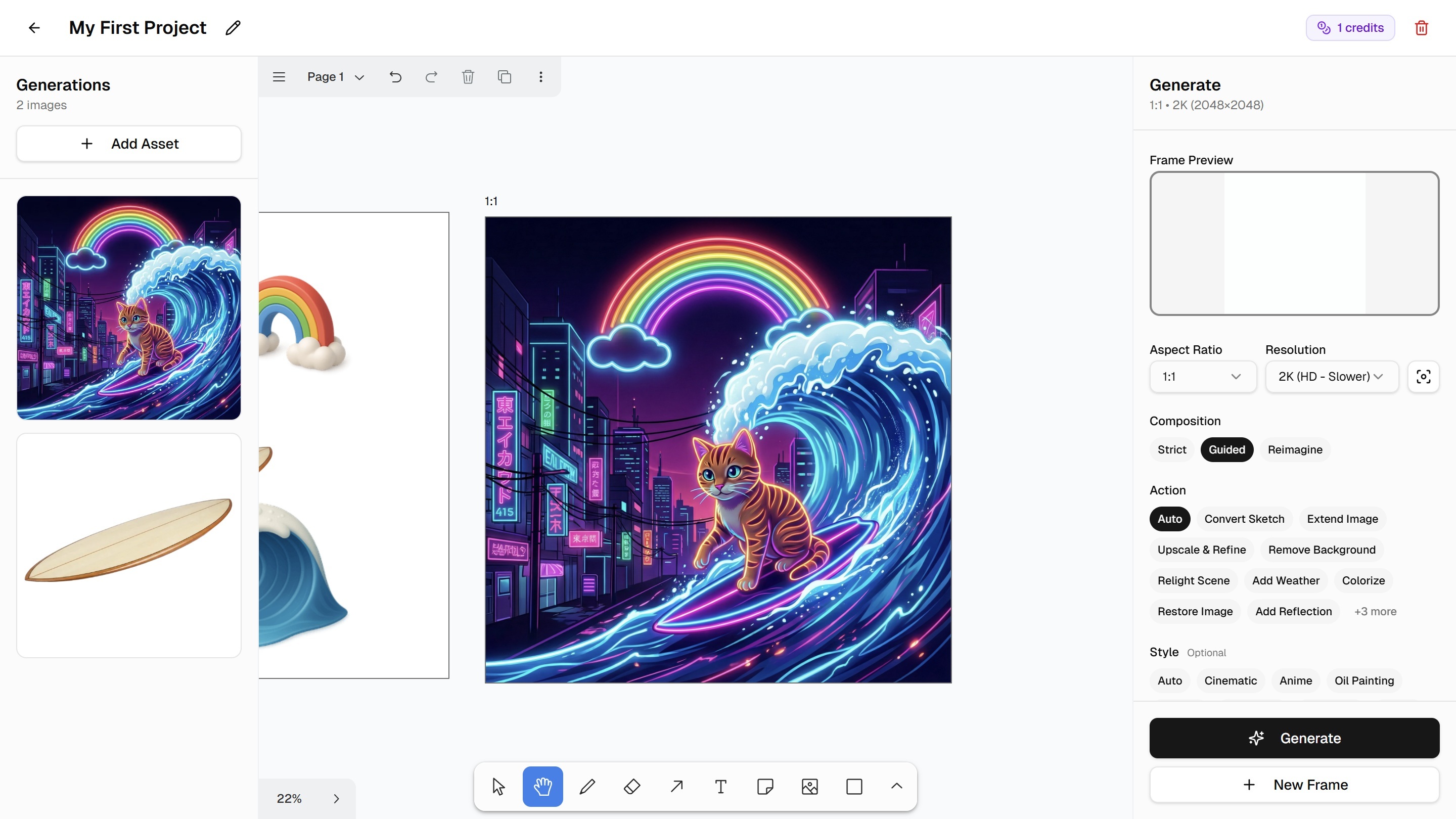Pick the Text tool
The image size is (1456, 819).
[720, 786]
